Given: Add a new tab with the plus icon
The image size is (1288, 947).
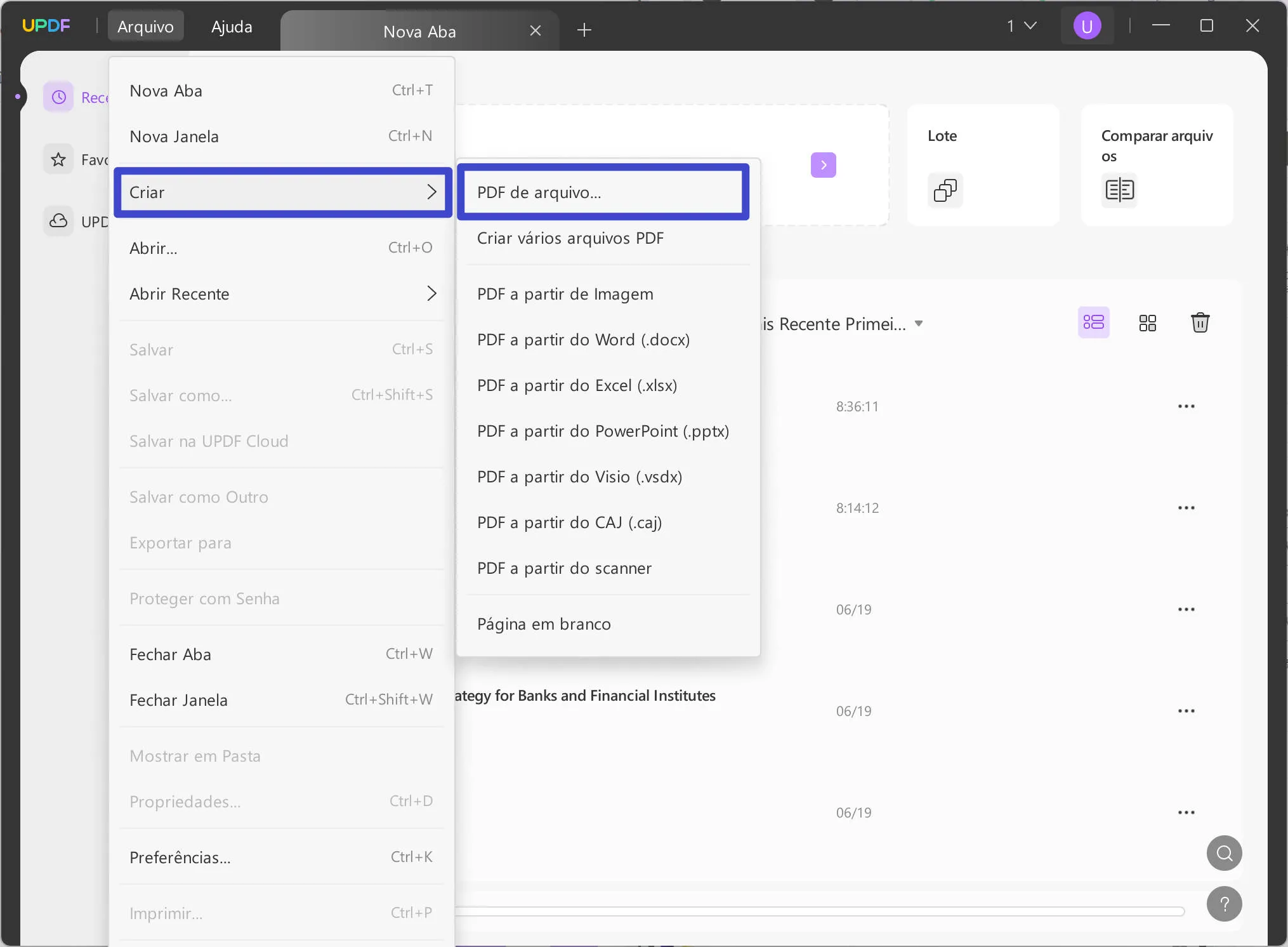Looking at the screenshot, I should click(x=584, y=30).
